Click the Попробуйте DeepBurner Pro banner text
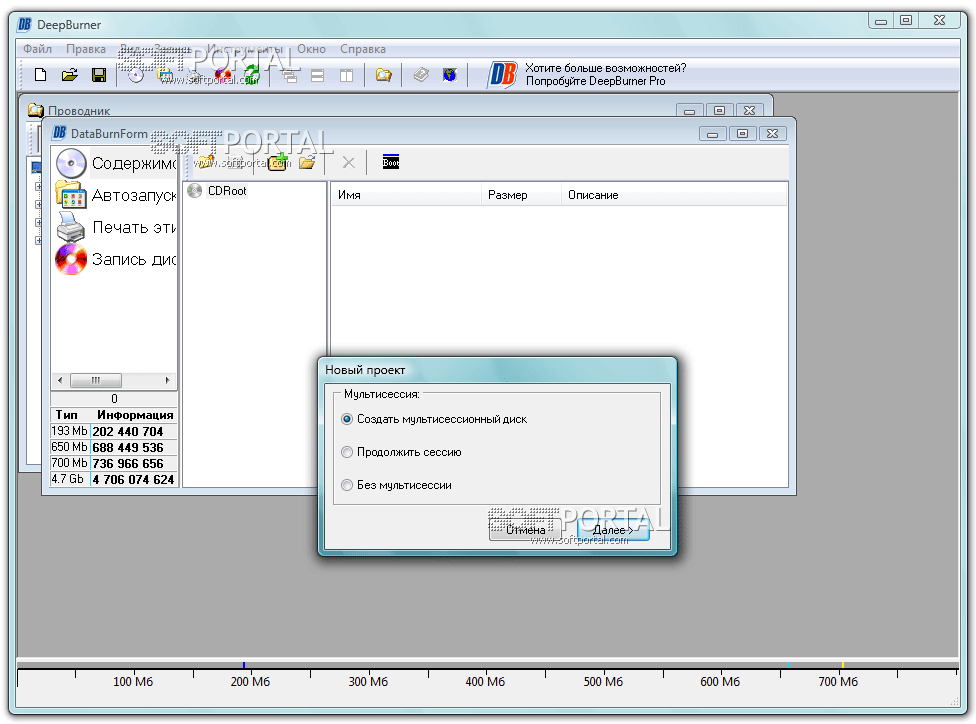Image resolution: width=976 pixels, height=724 pixels. pos(596,81)
